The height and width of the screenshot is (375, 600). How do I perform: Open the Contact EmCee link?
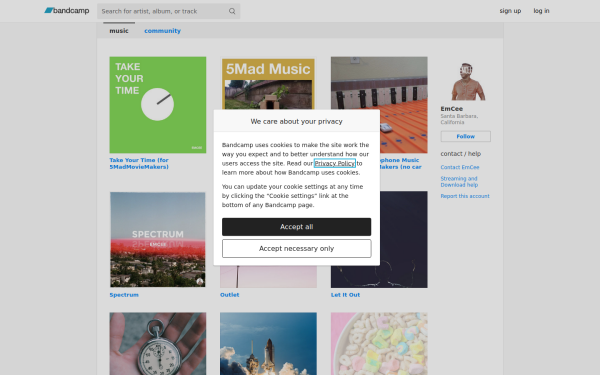(x=460, y=167)
